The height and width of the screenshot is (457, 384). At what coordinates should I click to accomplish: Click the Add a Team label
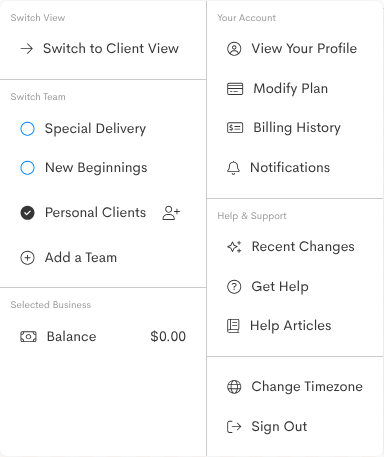81,258
